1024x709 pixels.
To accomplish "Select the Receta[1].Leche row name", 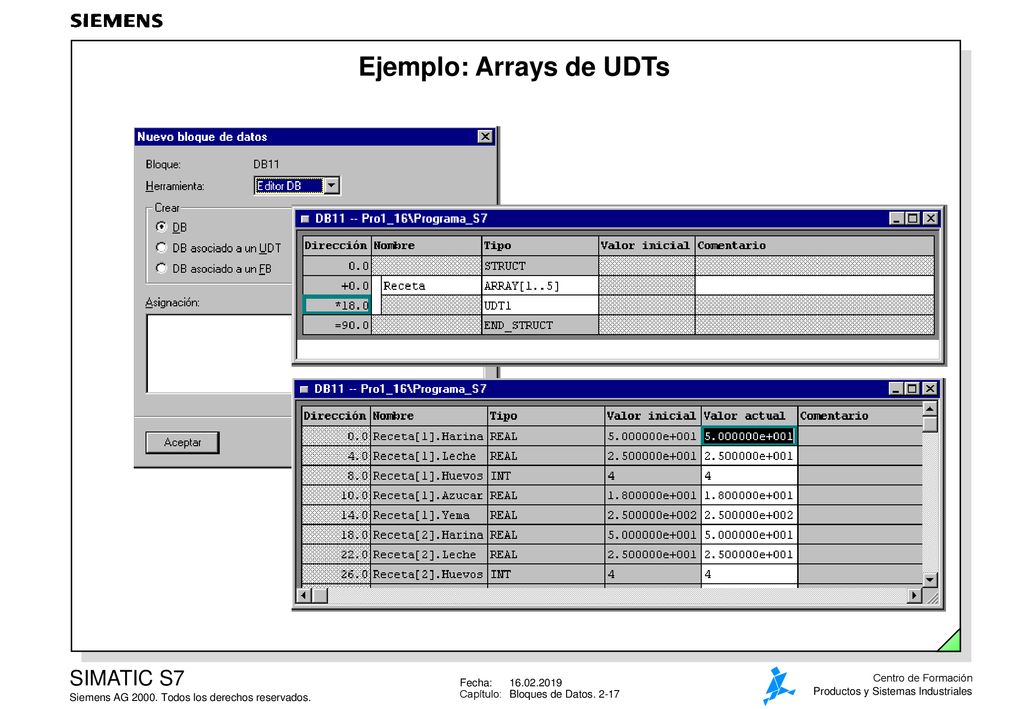I will tap(428, 456).
